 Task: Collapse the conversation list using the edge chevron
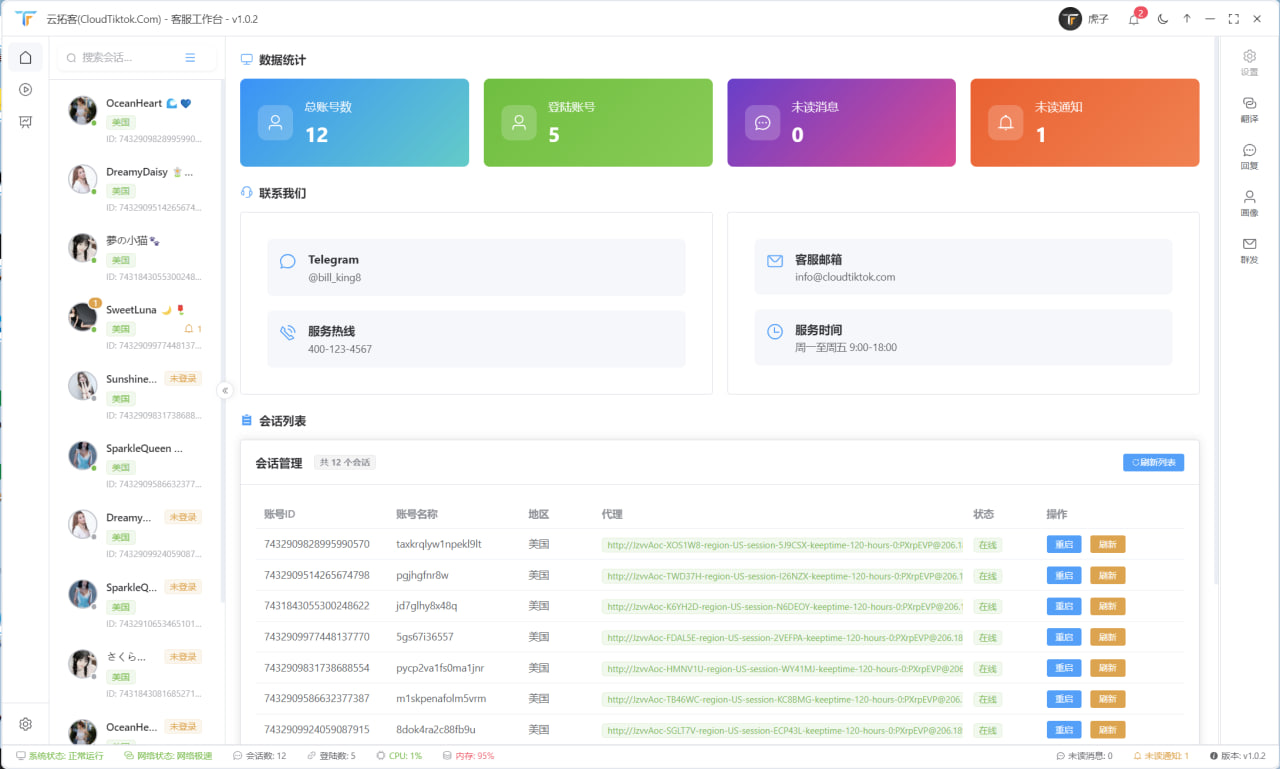pyautogui.click(x=225, y=391)
